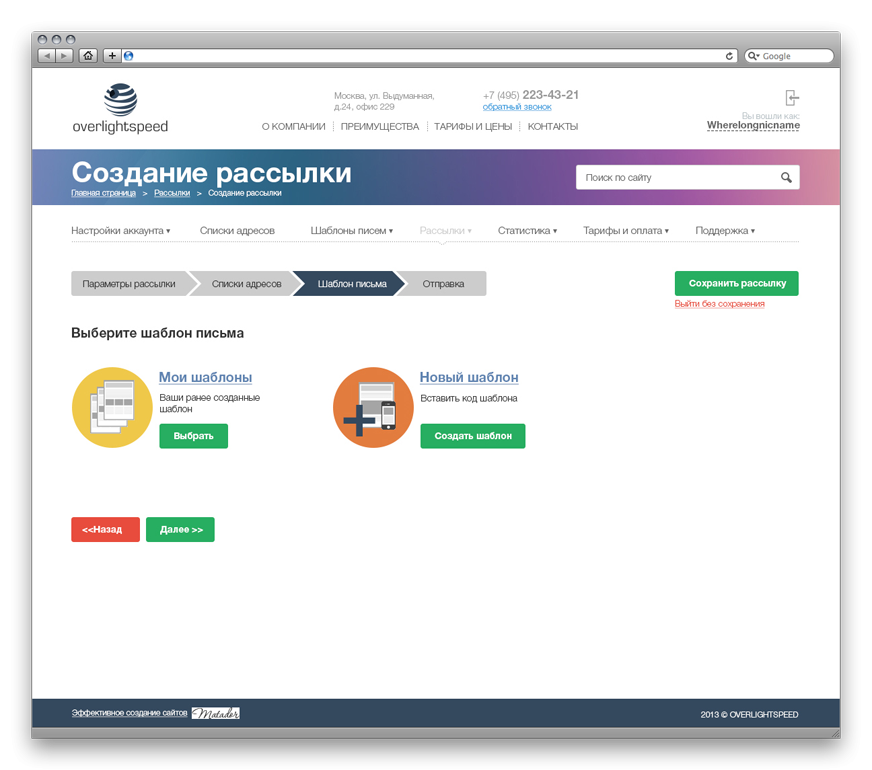Click the green 'Выбрать' button
This screenshot has width=872, height=770.
point(194,436)
